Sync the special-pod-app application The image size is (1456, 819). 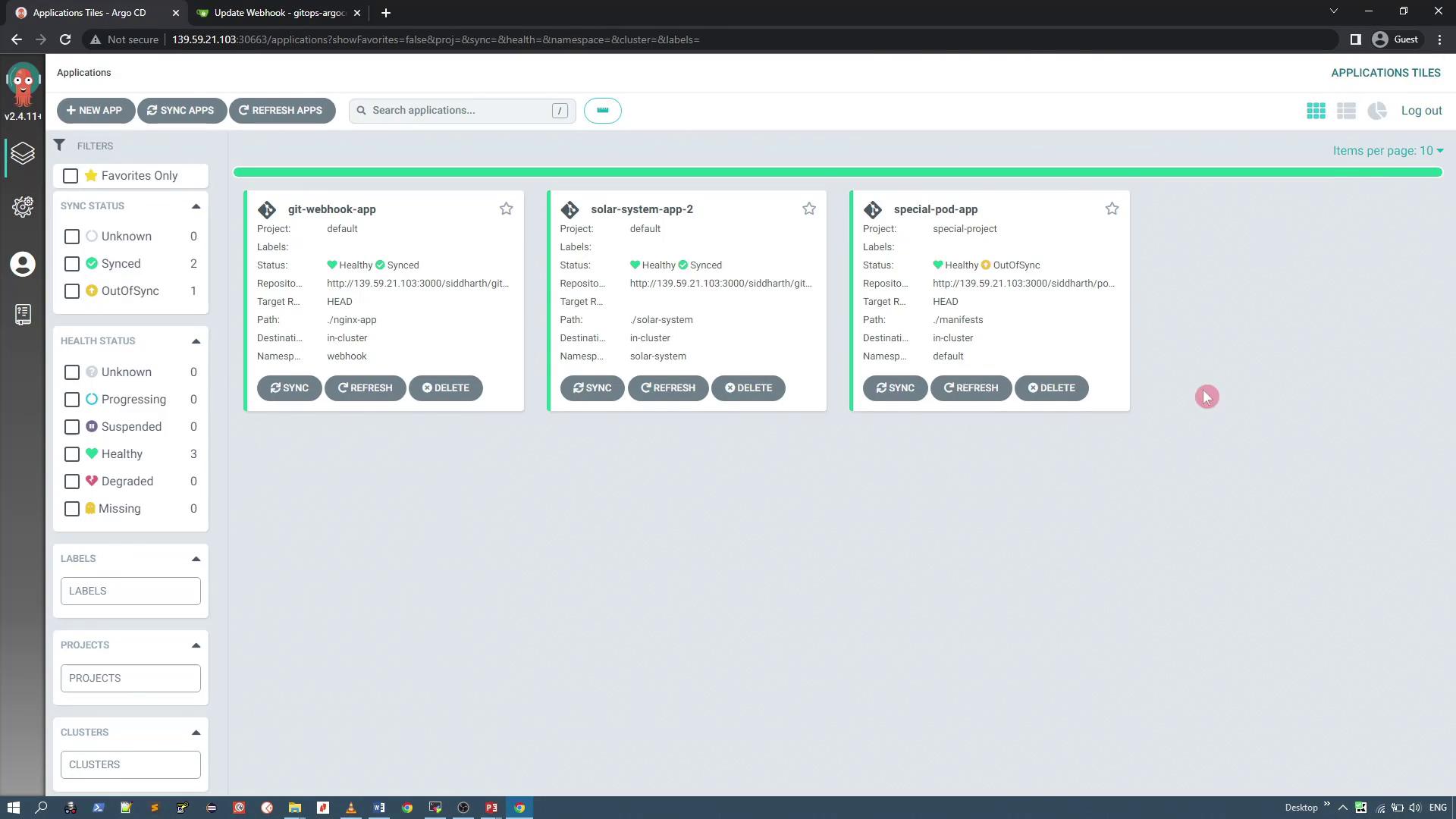[x=895, y=388]
